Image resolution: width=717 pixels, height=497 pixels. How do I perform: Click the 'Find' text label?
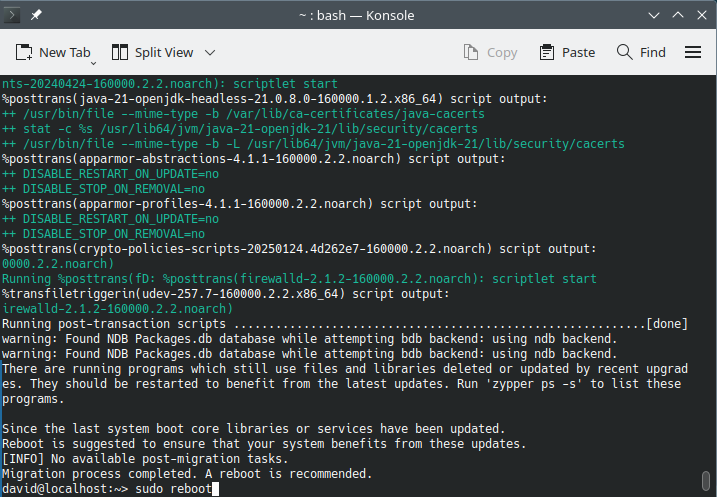pos(653,52)
